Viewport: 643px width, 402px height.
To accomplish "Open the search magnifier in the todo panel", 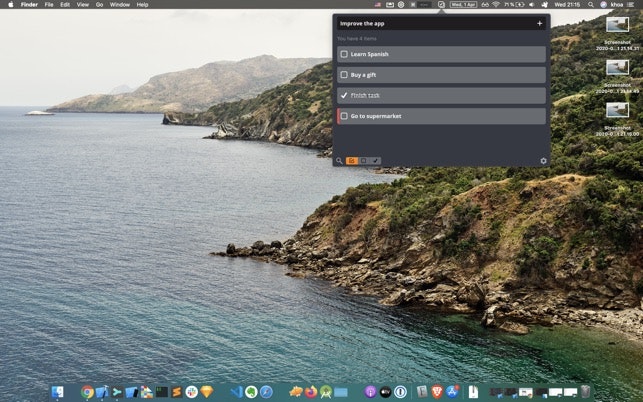I will [x=339, y=160].
